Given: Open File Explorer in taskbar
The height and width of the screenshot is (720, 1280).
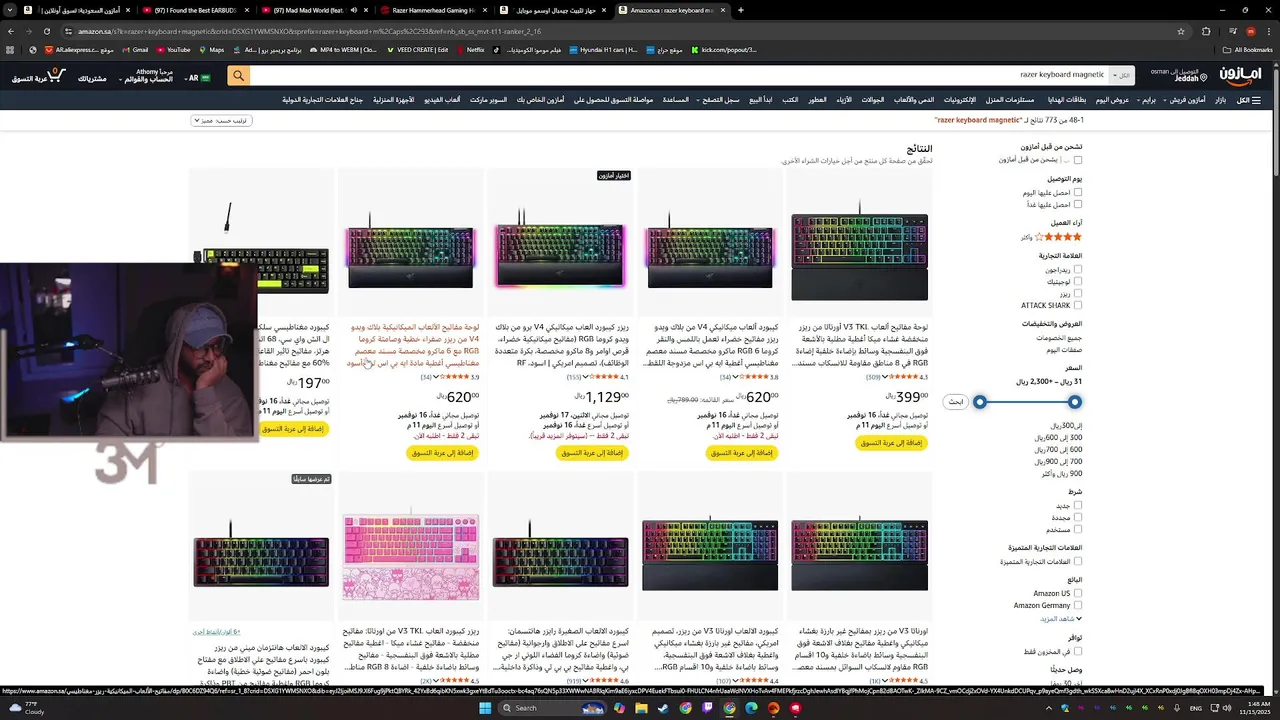Looking at the screenshot, I should (640, 708).
